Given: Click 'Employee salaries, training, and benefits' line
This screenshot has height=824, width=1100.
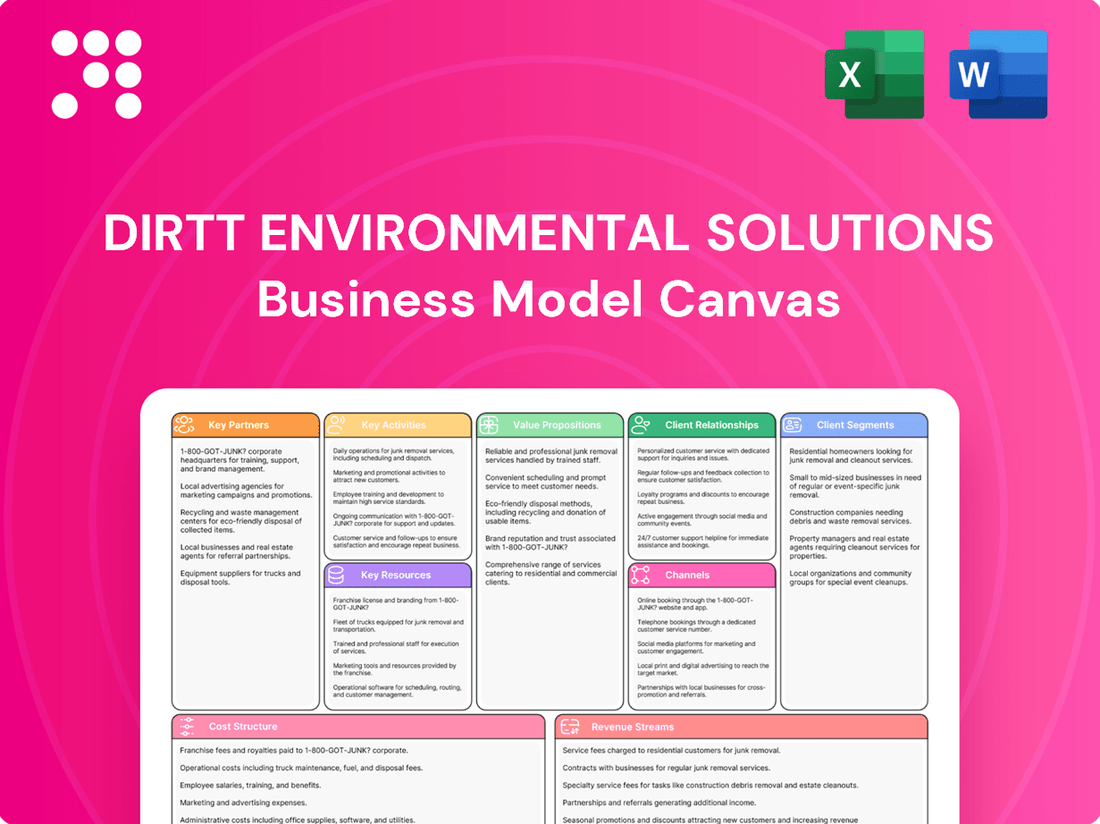Looking at the screenshot, I should tap(250, 785).
